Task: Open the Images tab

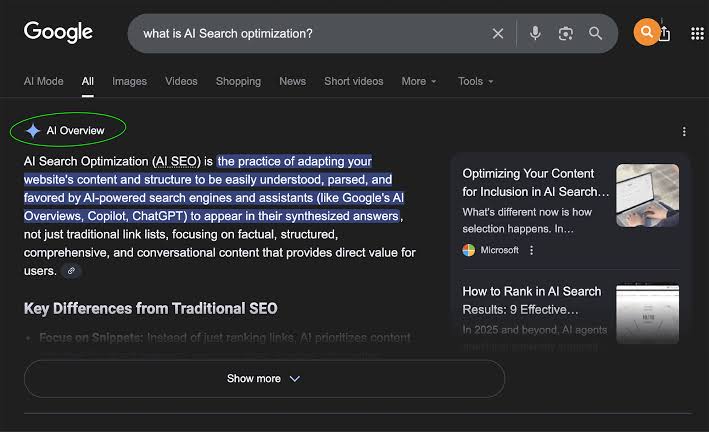Action: pos(129,81)
